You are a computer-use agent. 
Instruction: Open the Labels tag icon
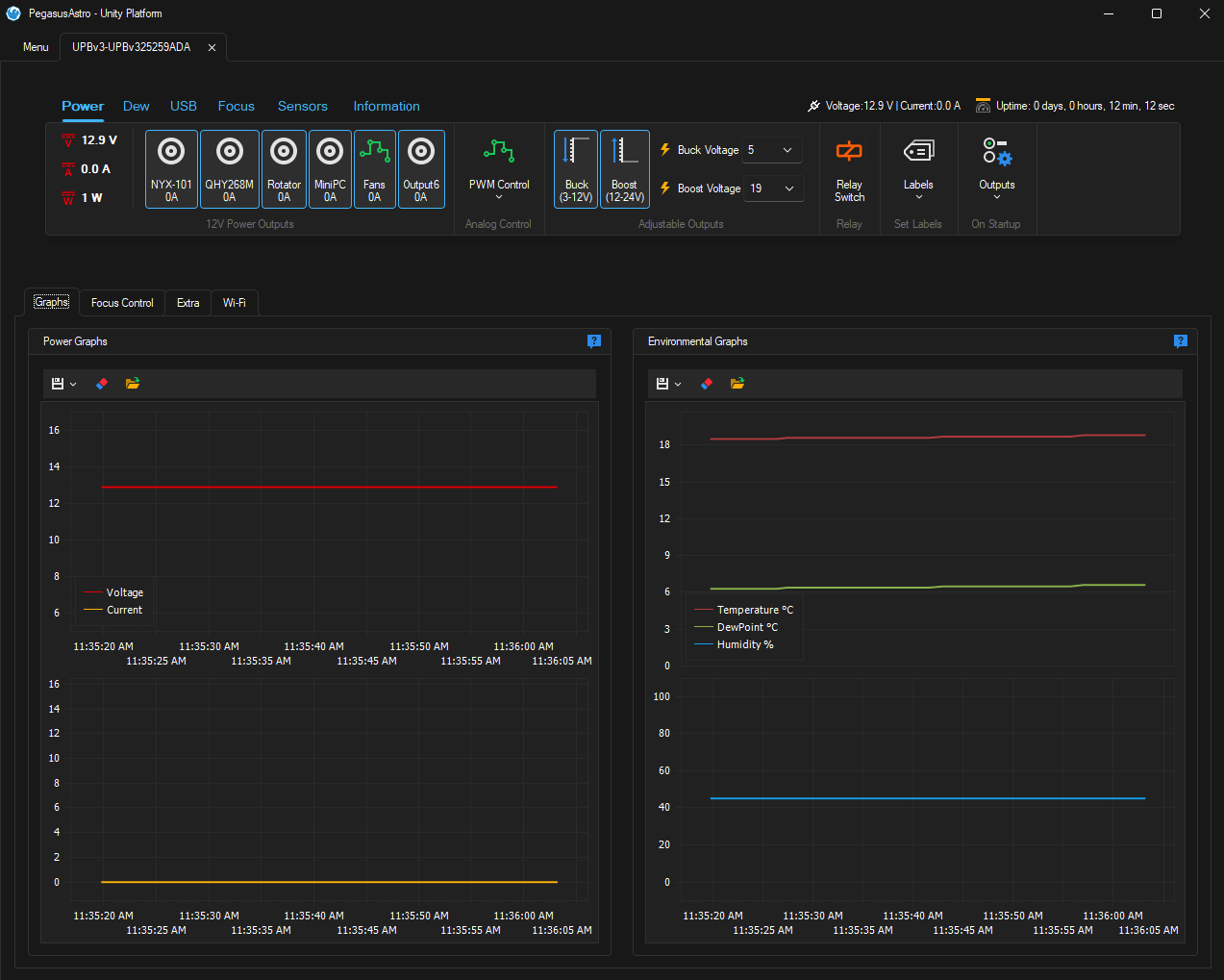[918, 152]
